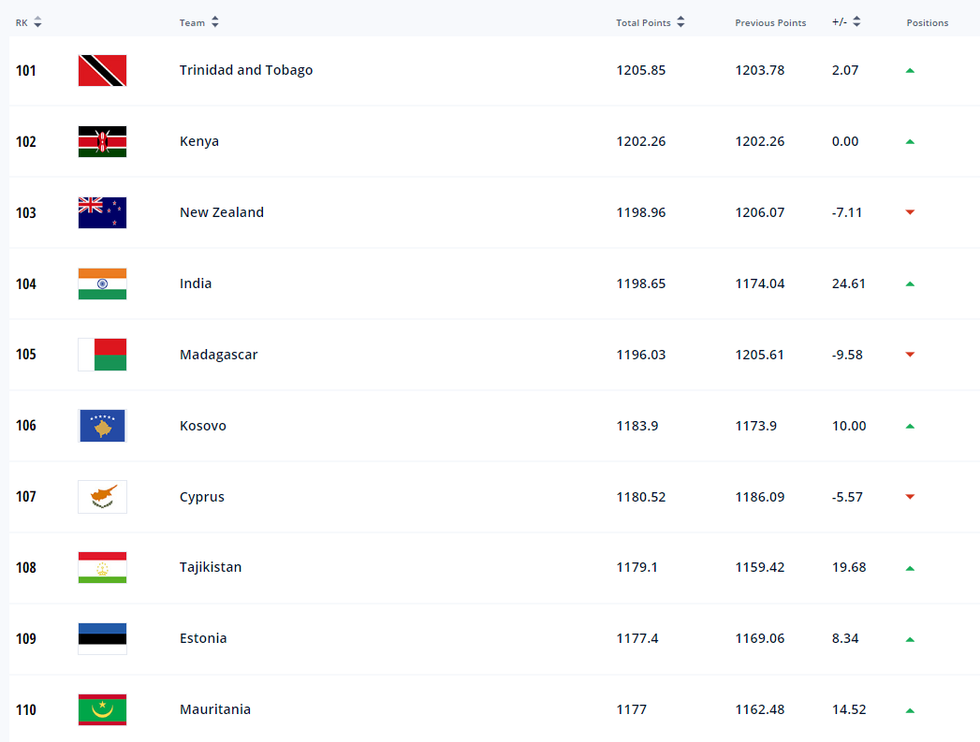
Task: Sort by Team column arrows
Action: pos(215,22)
